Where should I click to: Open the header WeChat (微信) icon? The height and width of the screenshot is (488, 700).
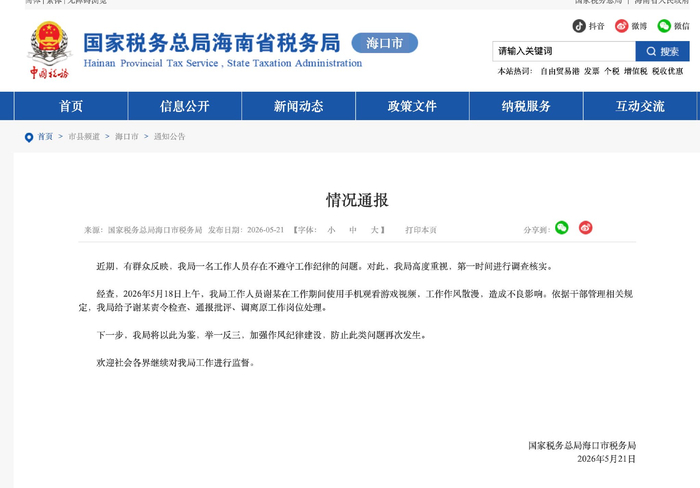coord(664,26)
